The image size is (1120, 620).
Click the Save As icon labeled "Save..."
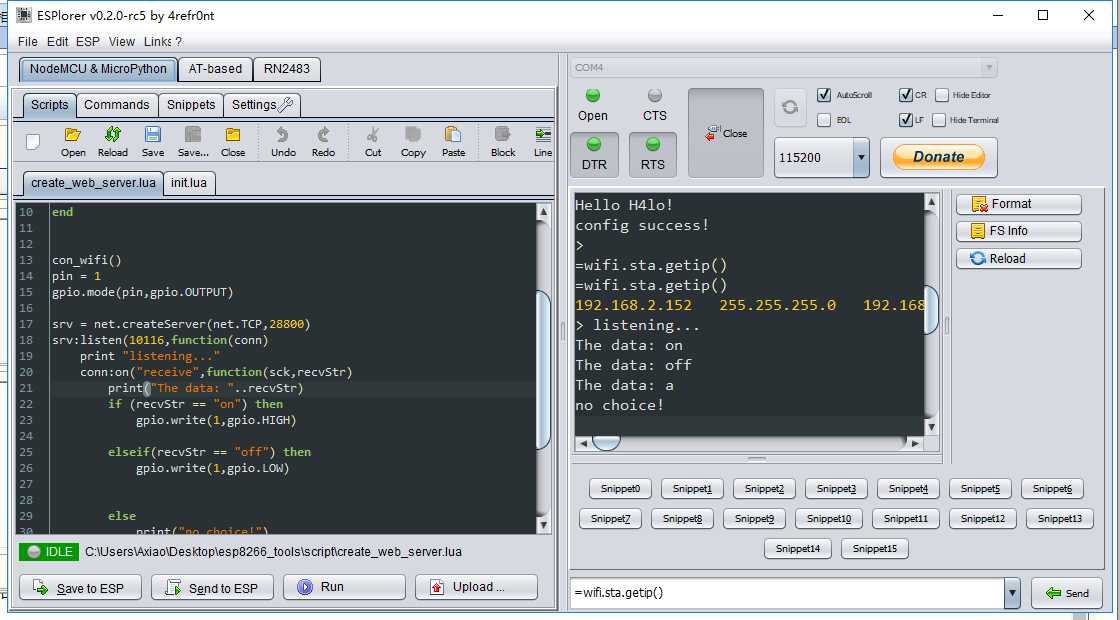pos(193,141)
